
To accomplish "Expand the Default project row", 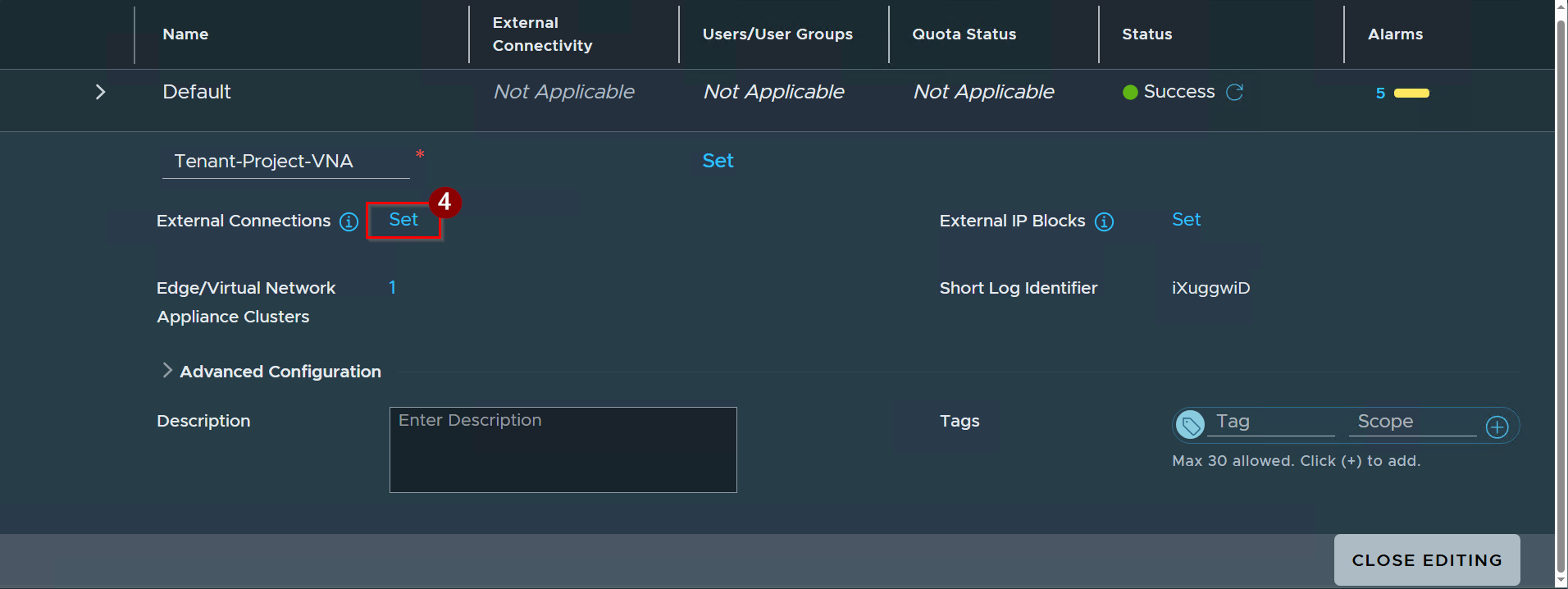I will pyautogui.click(x=100, y=92).
